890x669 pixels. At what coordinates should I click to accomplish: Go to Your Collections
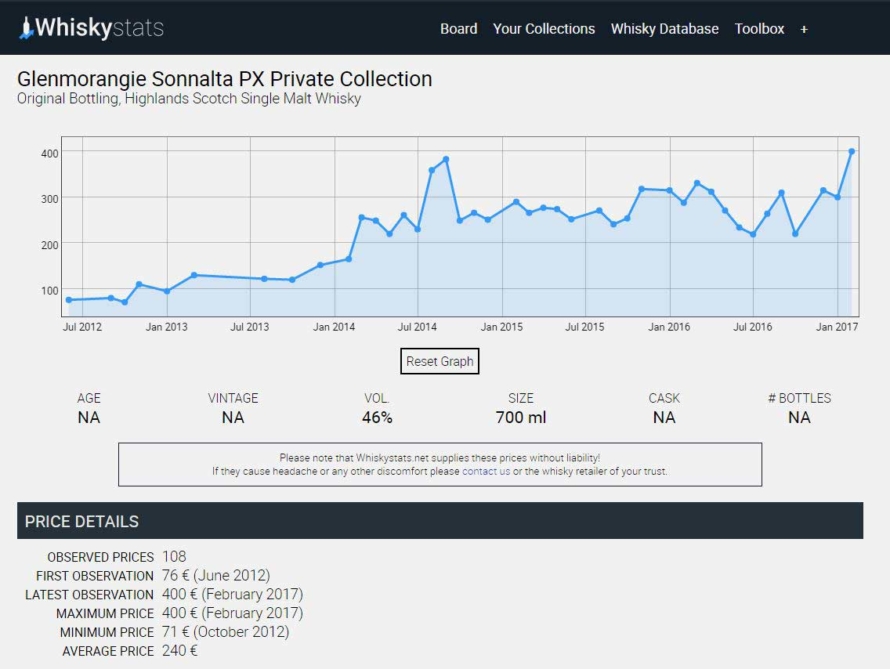tap(544, 29)
